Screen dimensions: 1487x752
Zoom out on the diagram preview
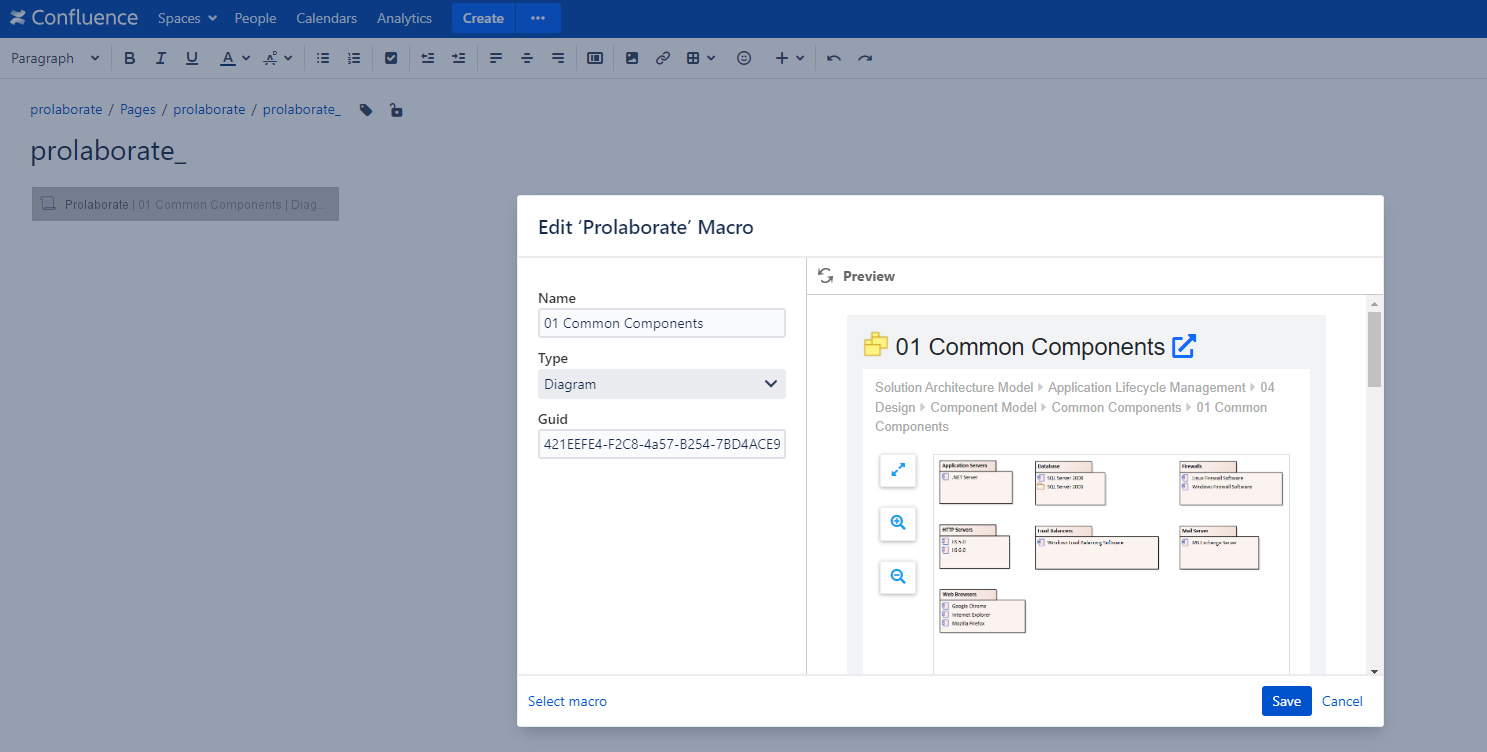coord(898,577)
